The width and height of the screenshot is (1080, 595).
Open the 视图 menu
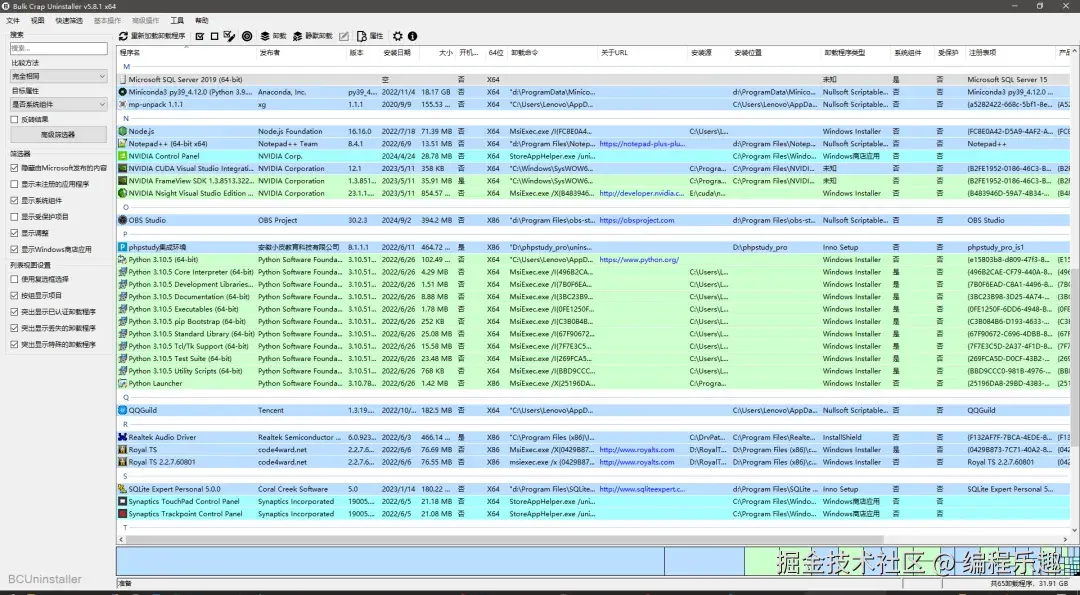tap(37, 21)
